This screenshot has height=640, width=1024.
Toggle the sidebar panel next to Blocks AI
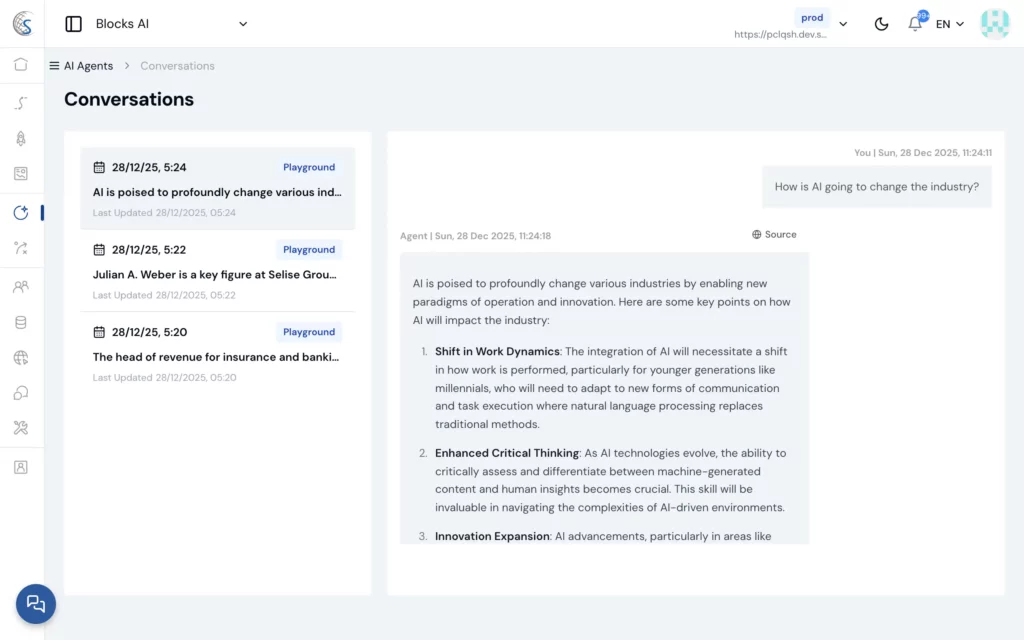(x=73, y=24)
